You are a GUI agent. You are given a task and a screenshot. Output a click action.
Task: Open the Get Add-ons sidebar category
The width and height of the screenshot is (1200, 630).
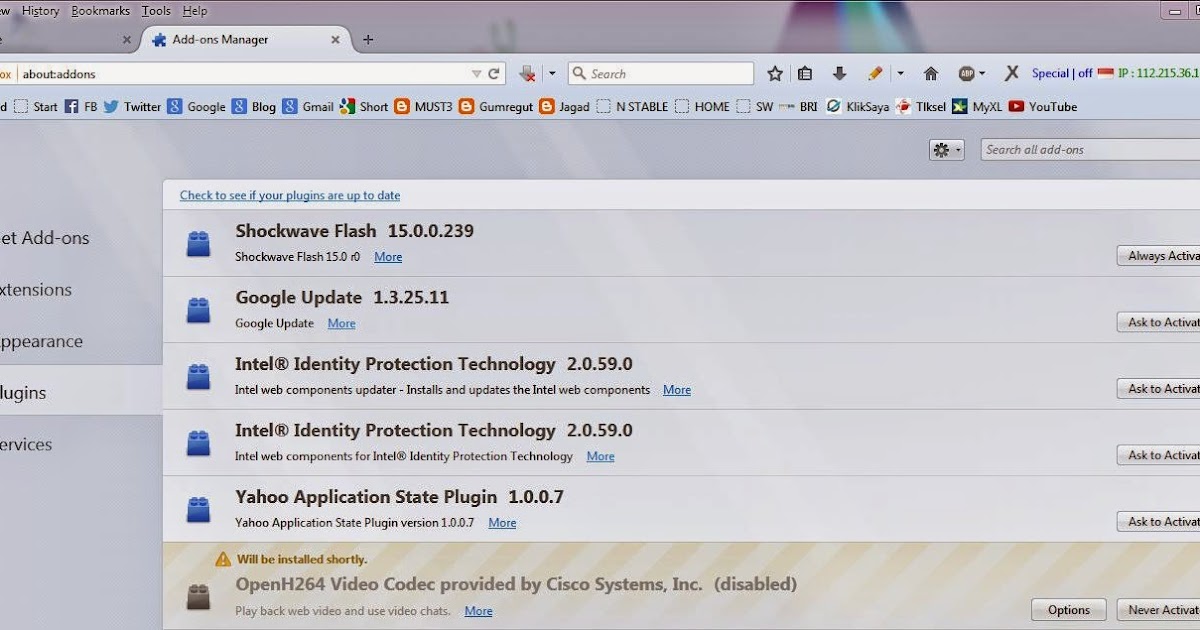[45, 238]
